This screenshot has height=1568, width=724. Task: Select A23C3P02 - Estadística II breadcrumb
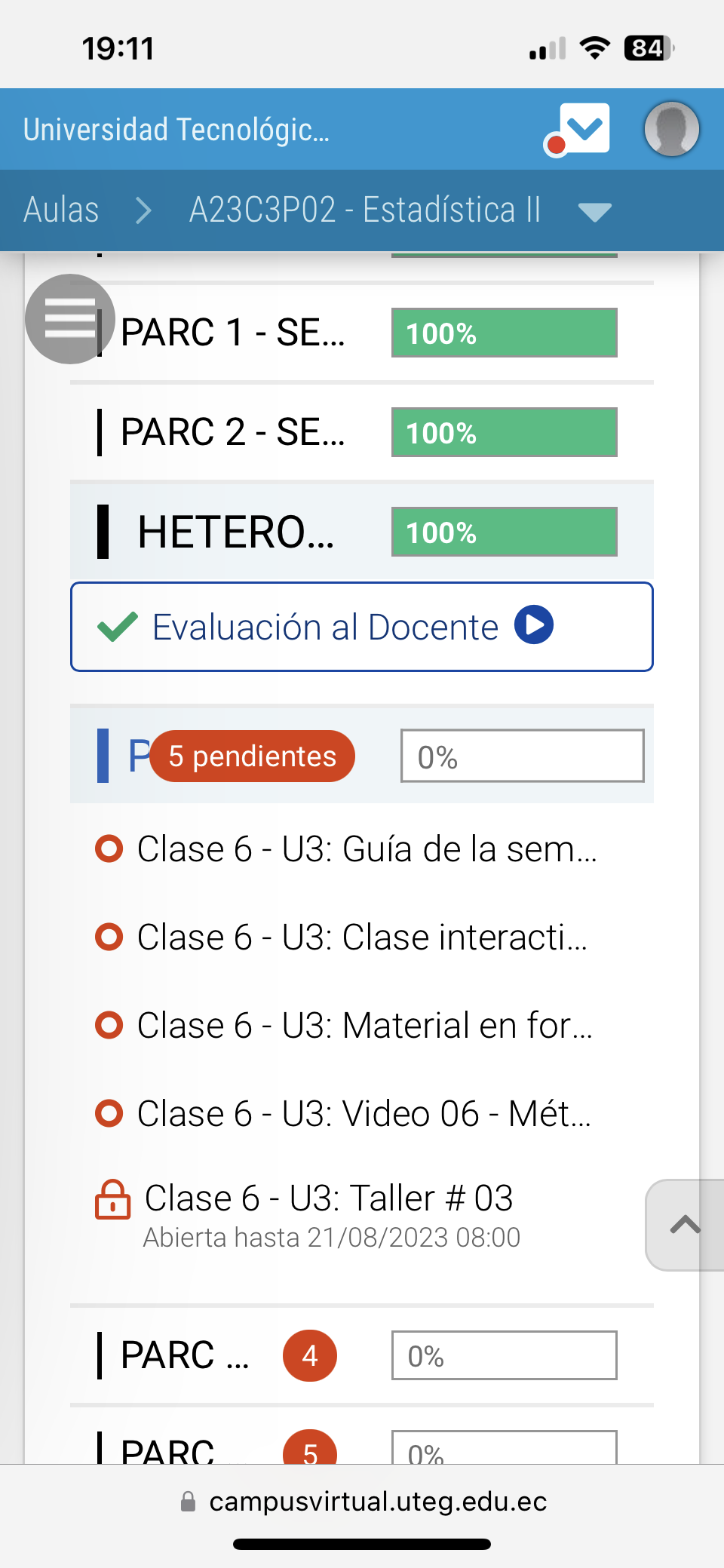[x=365, y=210]
